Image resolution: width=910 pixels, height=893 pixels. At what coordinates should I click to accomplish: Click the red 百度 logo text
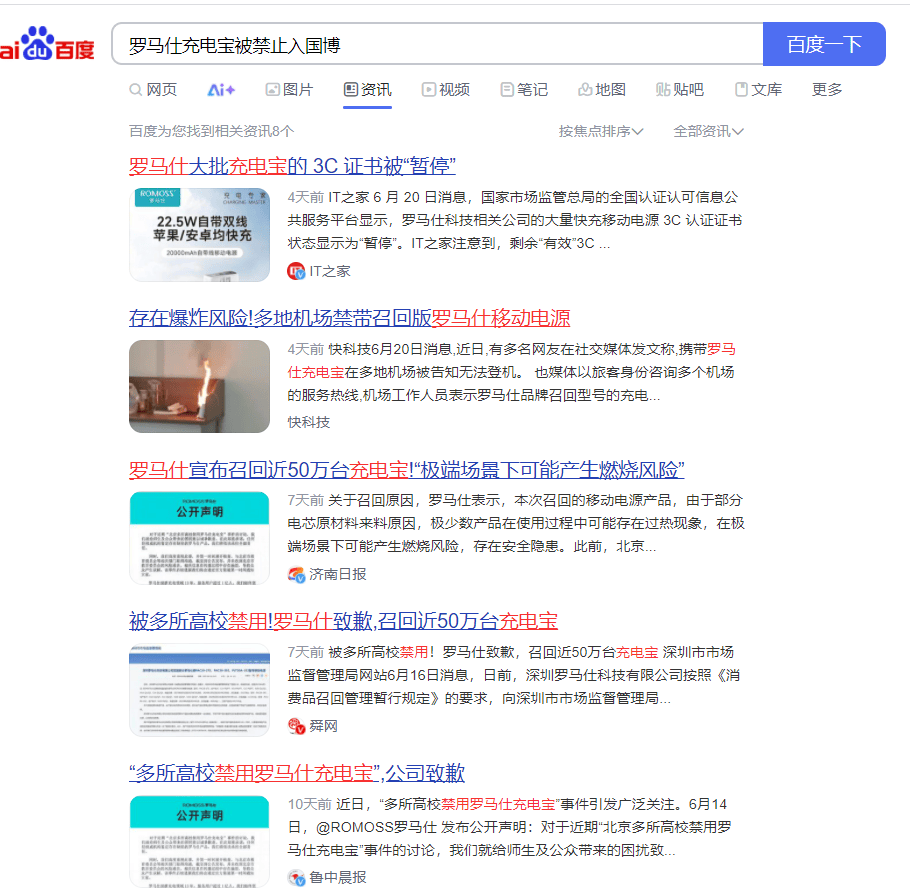click(x=75, y=50)
